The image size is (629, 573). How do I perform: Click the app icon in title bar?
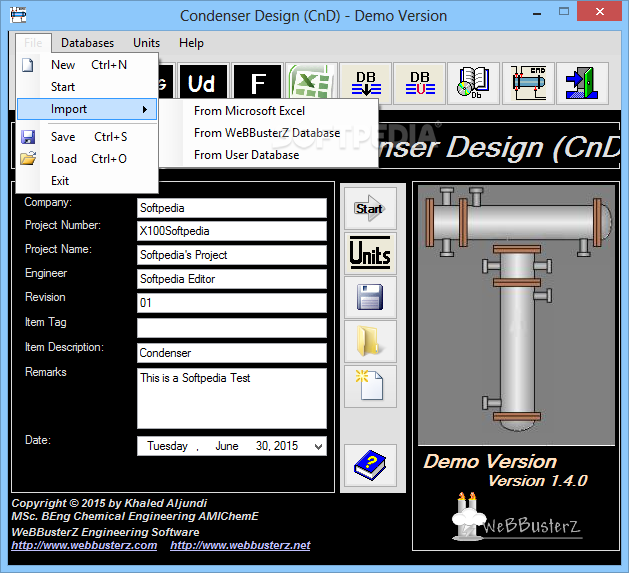pos(18,16)
